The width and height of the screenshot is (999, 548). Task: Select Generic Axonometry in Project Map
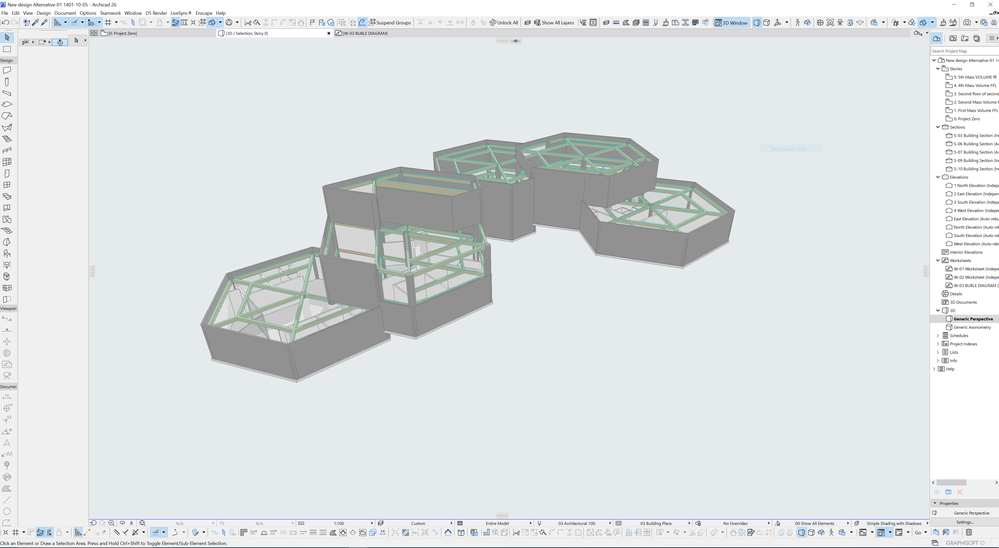coord(972,327)
